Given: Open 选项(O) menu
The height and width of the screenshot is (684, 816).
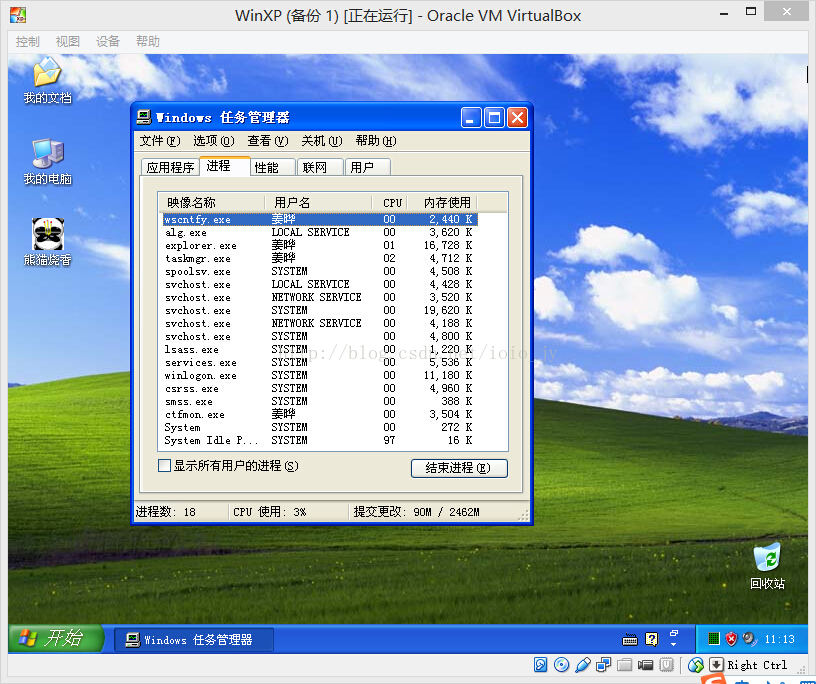Looking at the screenshot, I should [x=214, y=141].
